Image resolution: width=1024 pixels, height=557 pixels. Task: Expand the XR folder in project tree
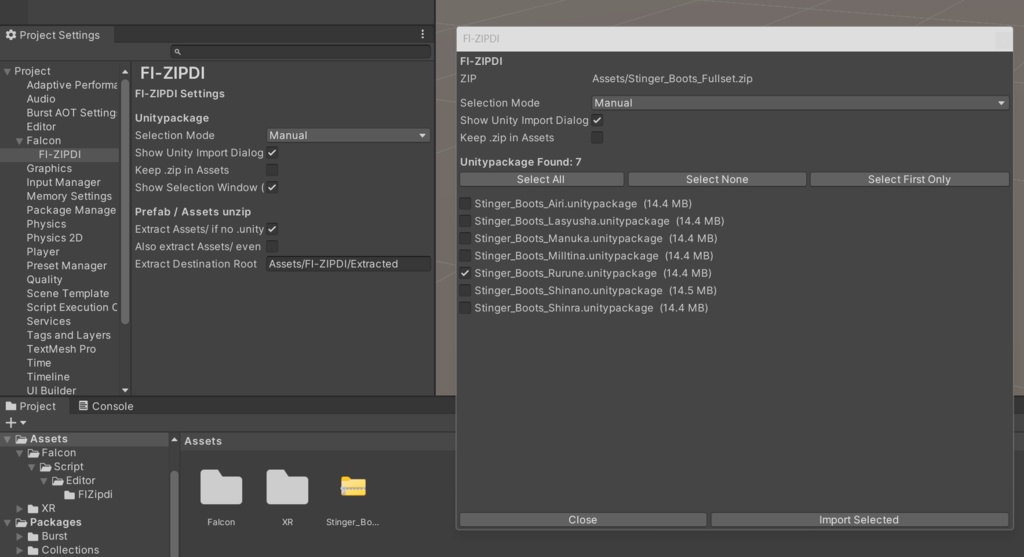coord(20,508)
